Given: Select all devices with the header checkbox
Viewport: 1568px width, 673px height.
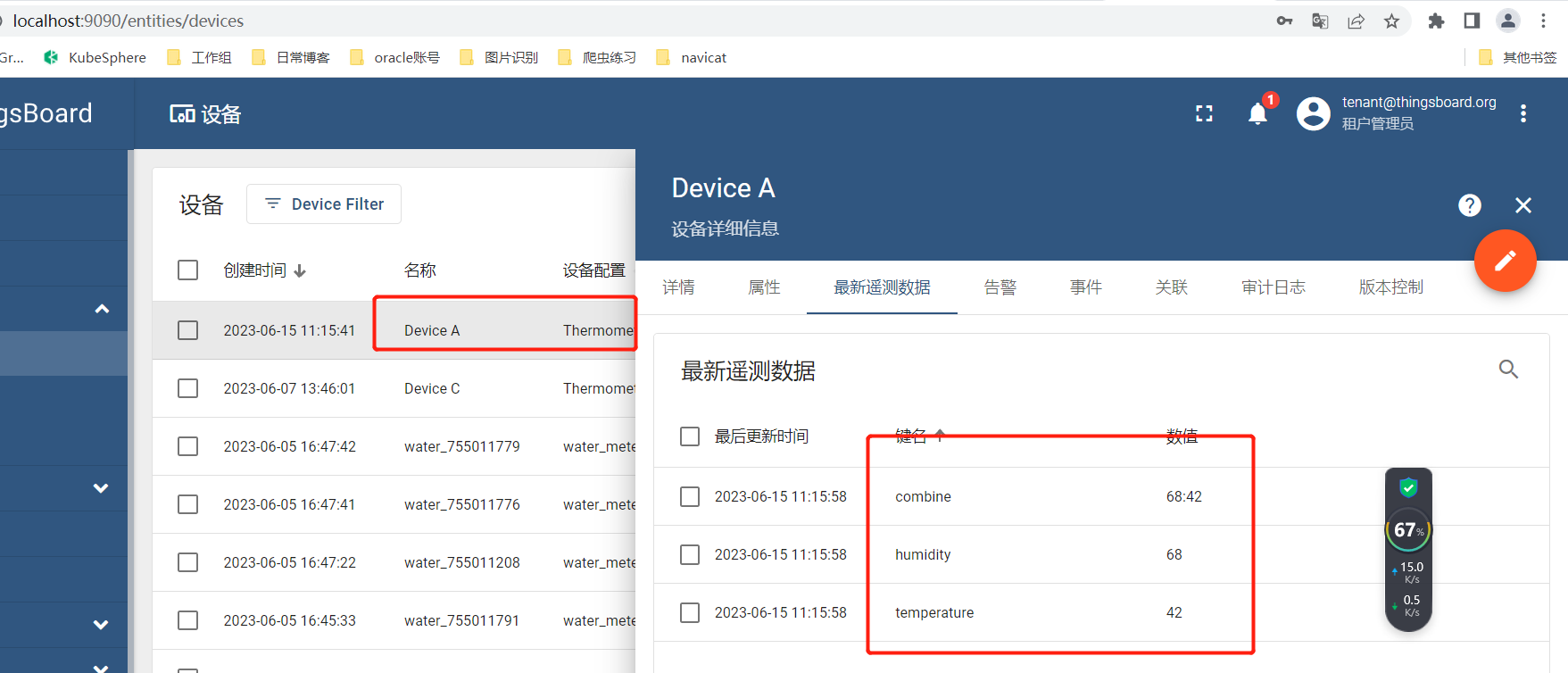Looking at the screenshot, I should (x=187, y=270).
